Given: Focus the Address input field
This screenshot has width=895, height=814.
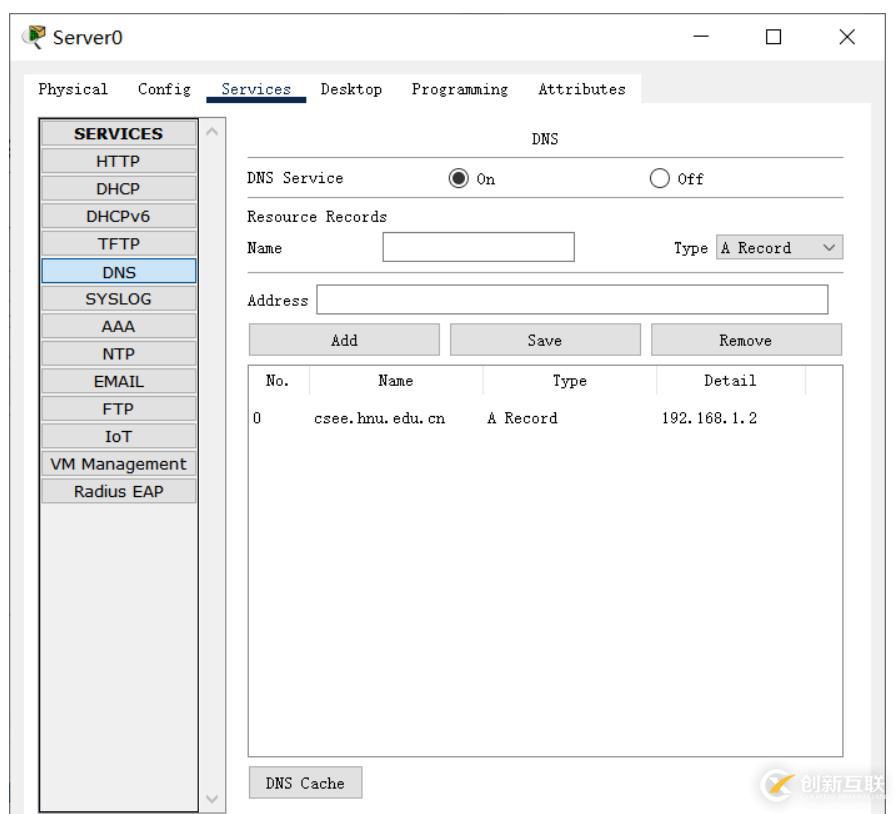Looking at the screenshot, I should pos(572,300).
